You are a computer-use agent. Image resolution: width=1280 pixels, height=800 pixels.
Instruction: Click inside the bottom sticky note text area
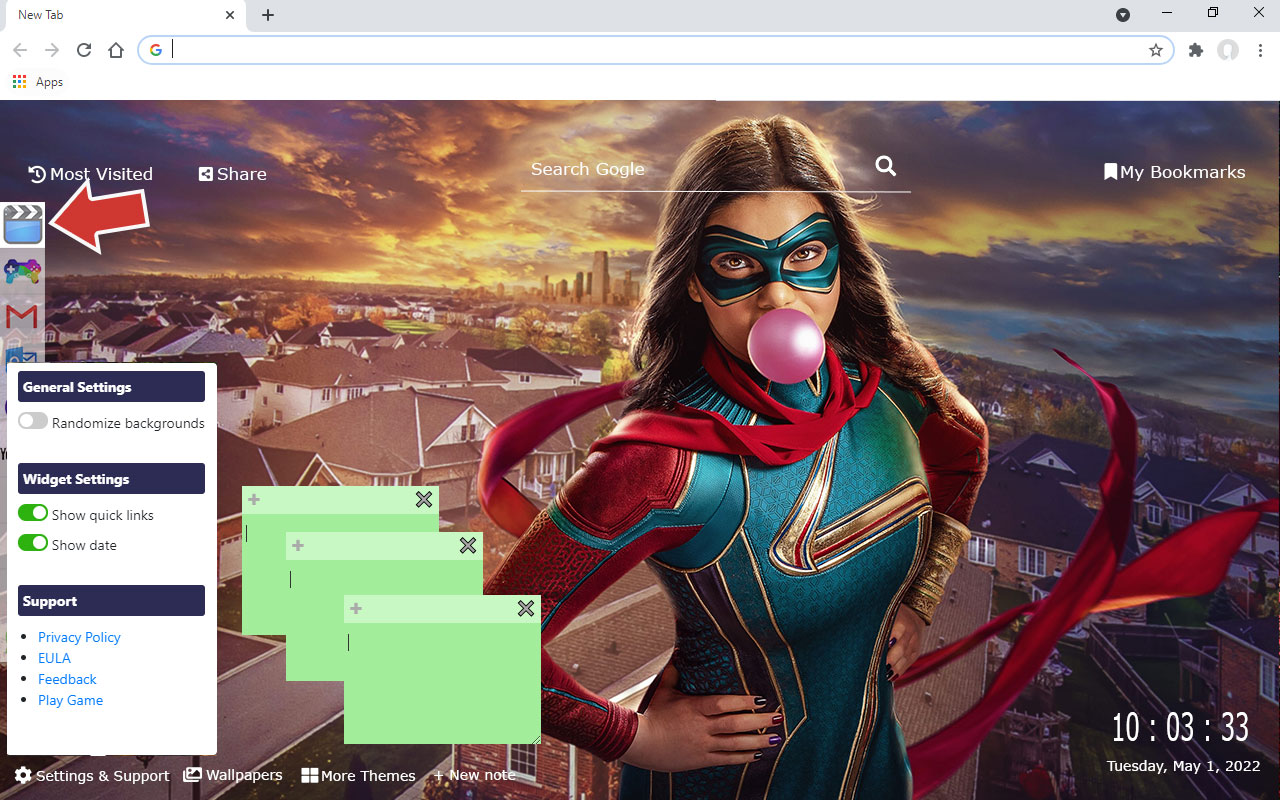tap(442, 683)
